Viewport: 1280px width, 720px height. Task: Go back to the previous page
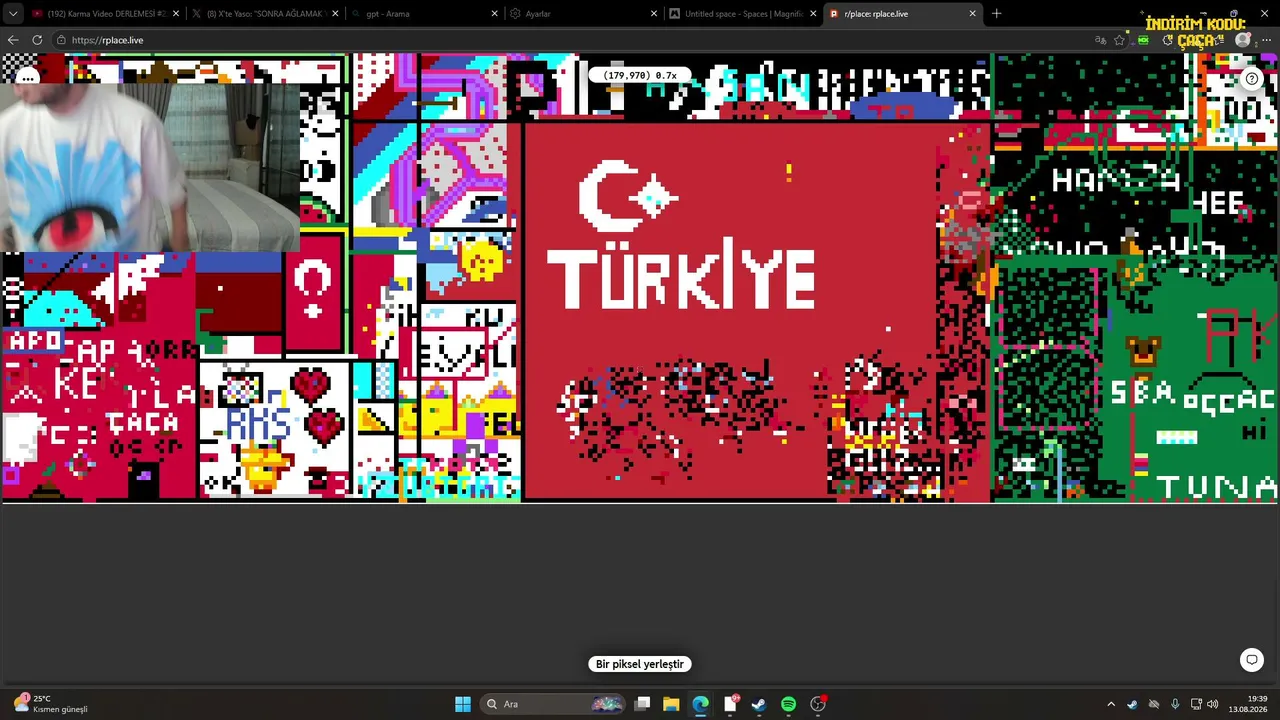[13, 40]
